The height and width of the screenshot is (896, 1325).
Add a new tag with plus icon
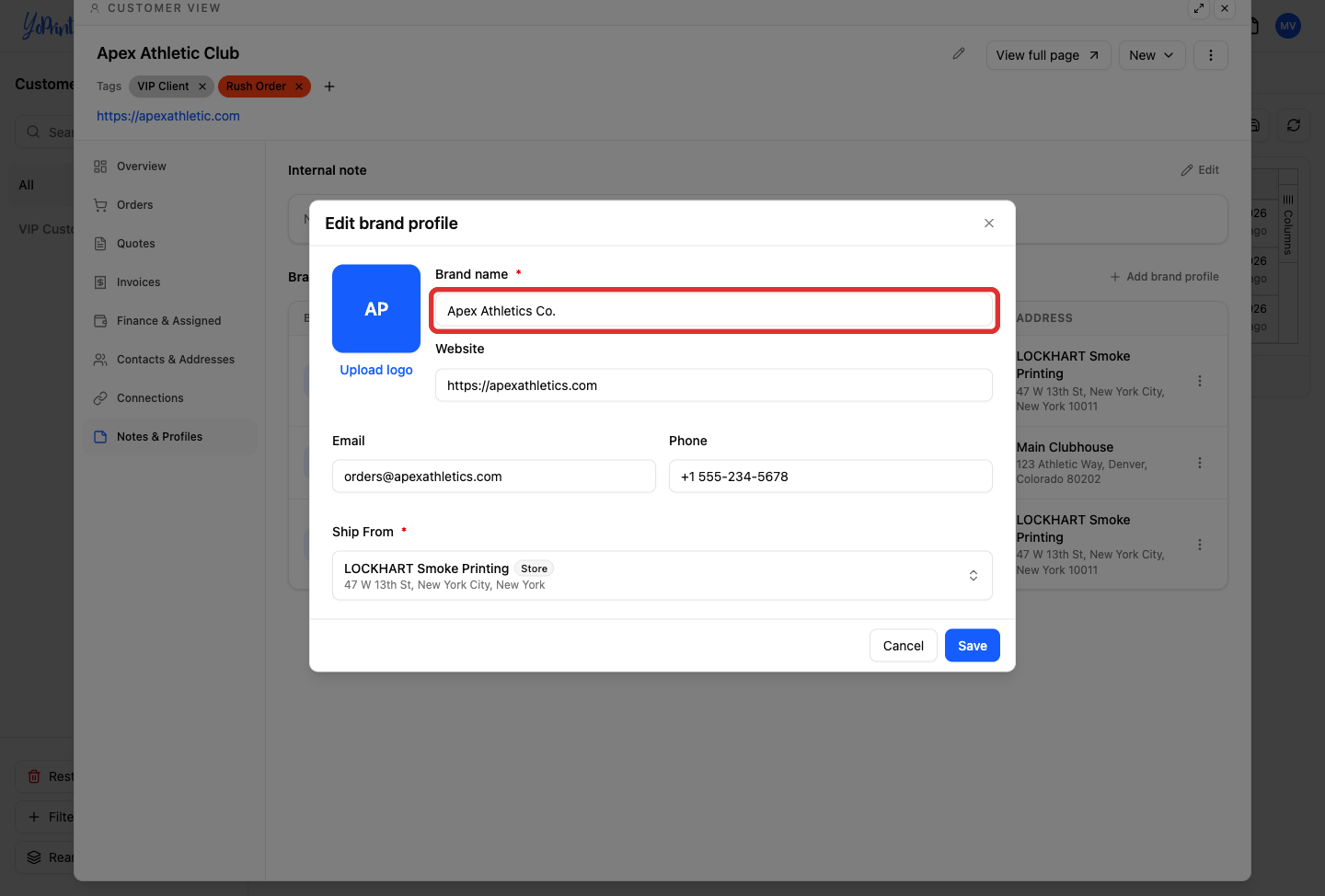click(329, 86)
